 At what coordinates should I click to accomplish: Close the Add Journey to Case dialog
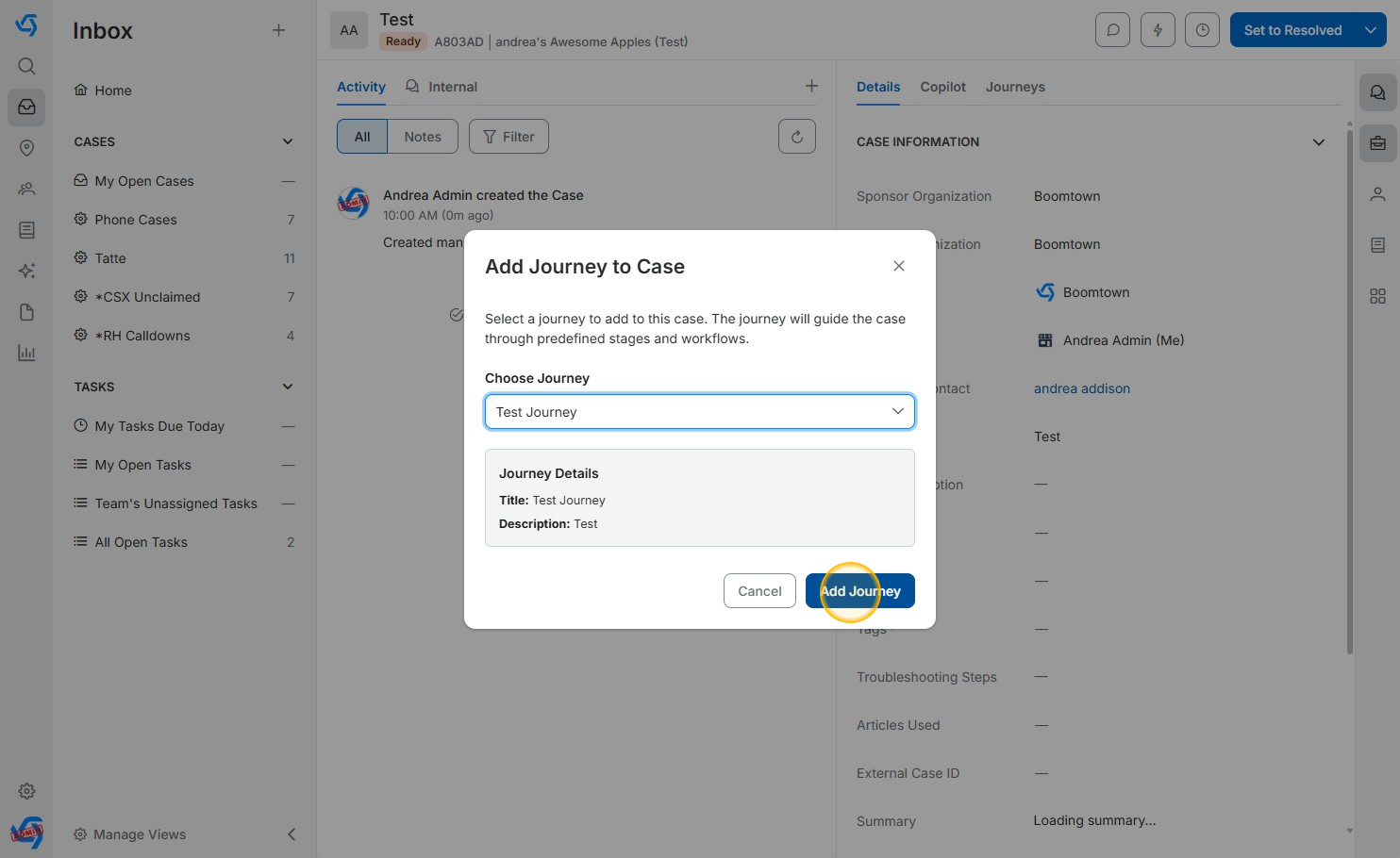[898, 266]
